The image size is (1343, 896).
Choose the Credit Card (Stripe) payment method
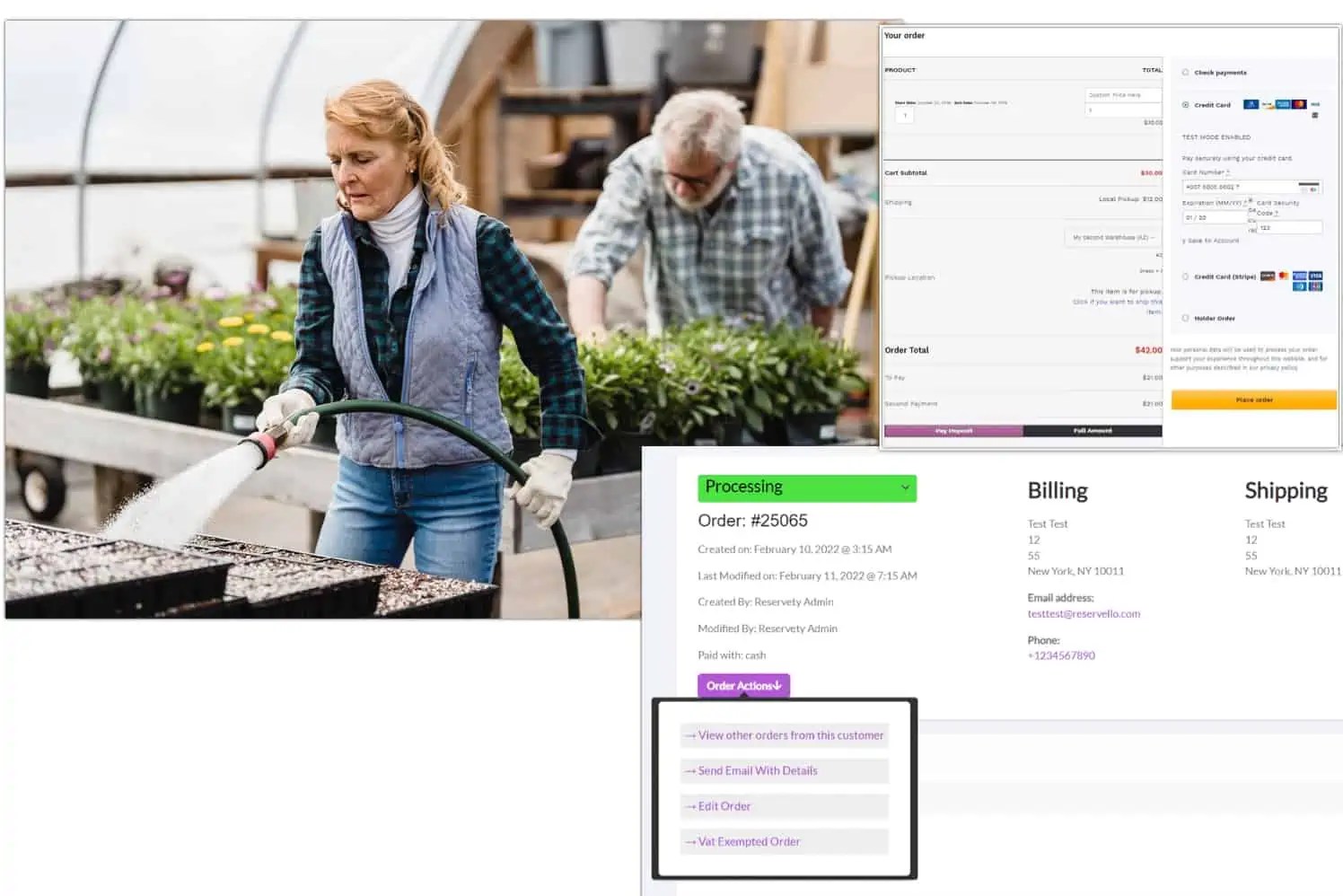pos(1186,276)
